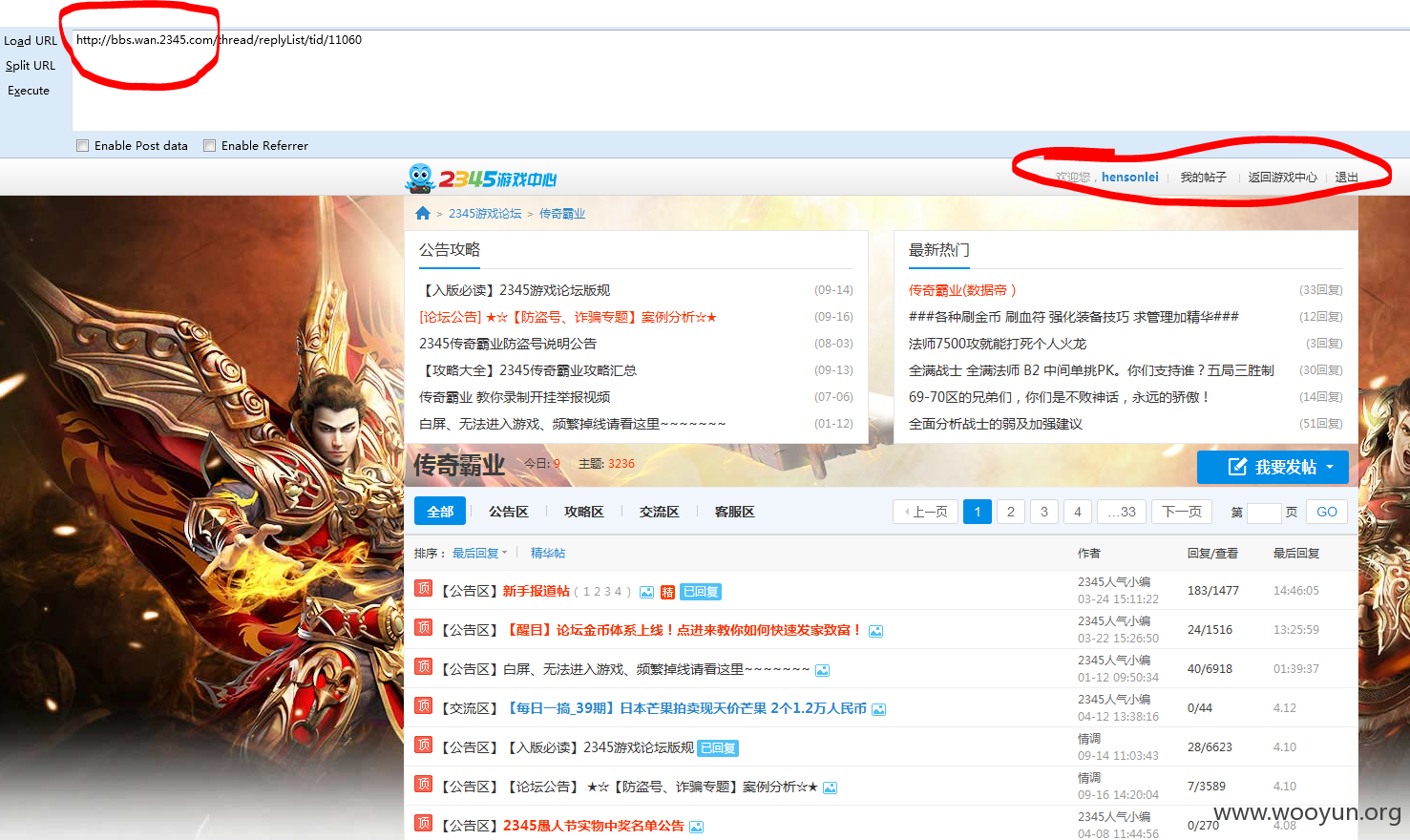The width and height of the screenshot is (1410, 840).
Task: Go to page 4
Action: [1078, 512]
